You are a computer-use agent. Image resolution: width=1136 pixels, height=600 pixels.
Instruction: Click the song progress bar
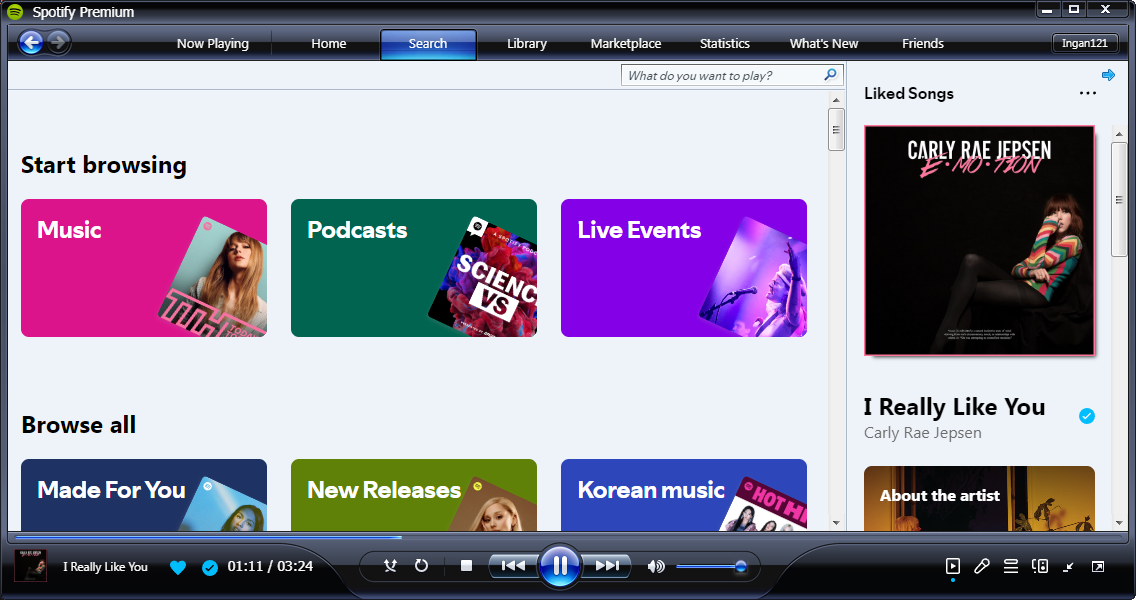pyautogui.click(x=567, y=538)
